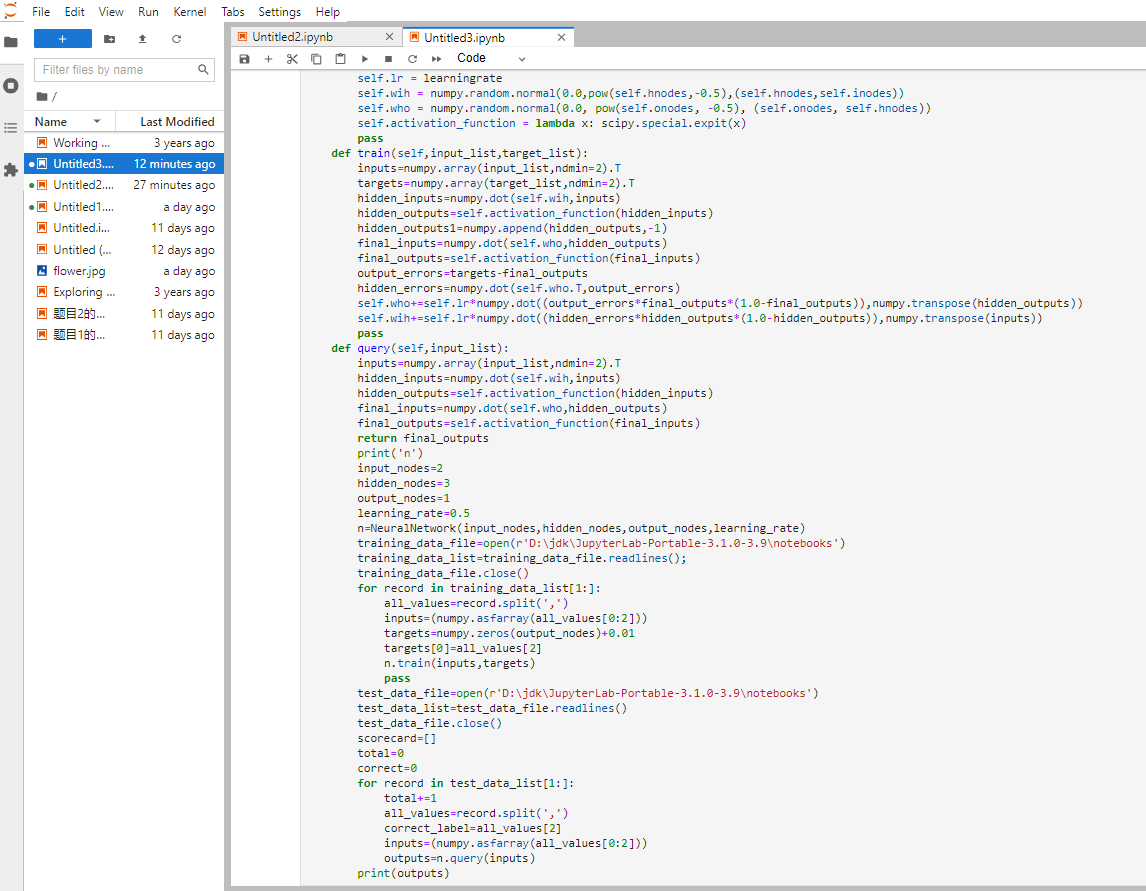Click the blue new launcher button
Screen dimensions: 1146x891
[x=63, y=39]
